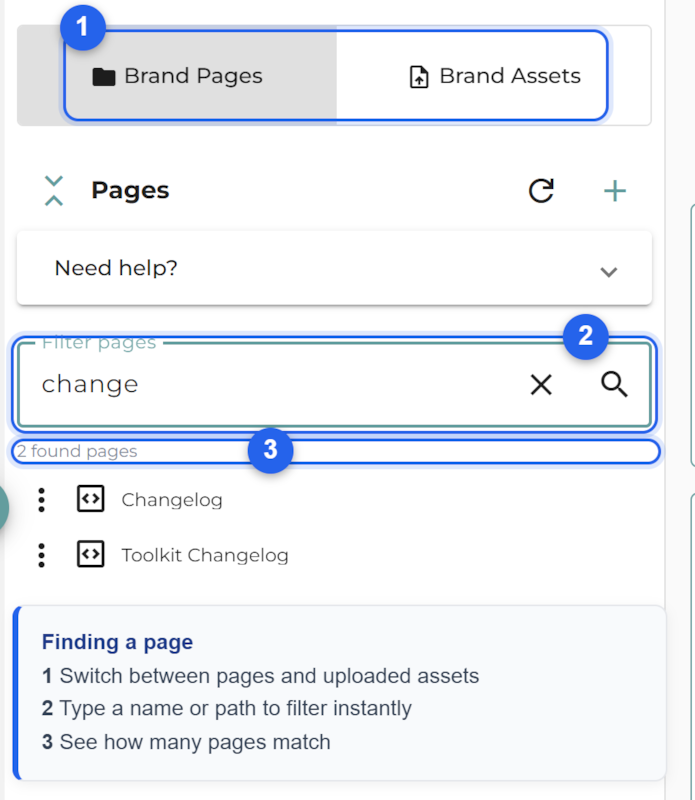This screenshot has width=695, height=800.
Task: Collapse all pages with the chevrons icon
Action: (54, 191)
